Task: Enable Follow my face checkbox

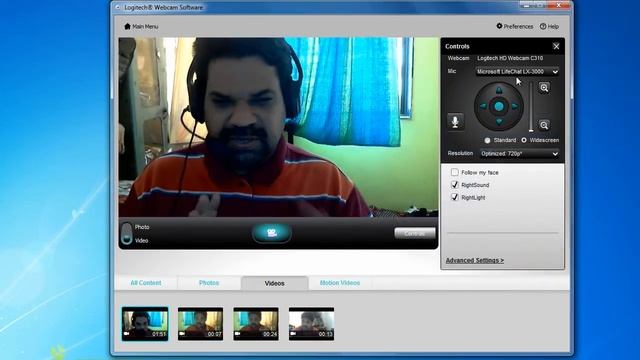Action: point(454,172)
